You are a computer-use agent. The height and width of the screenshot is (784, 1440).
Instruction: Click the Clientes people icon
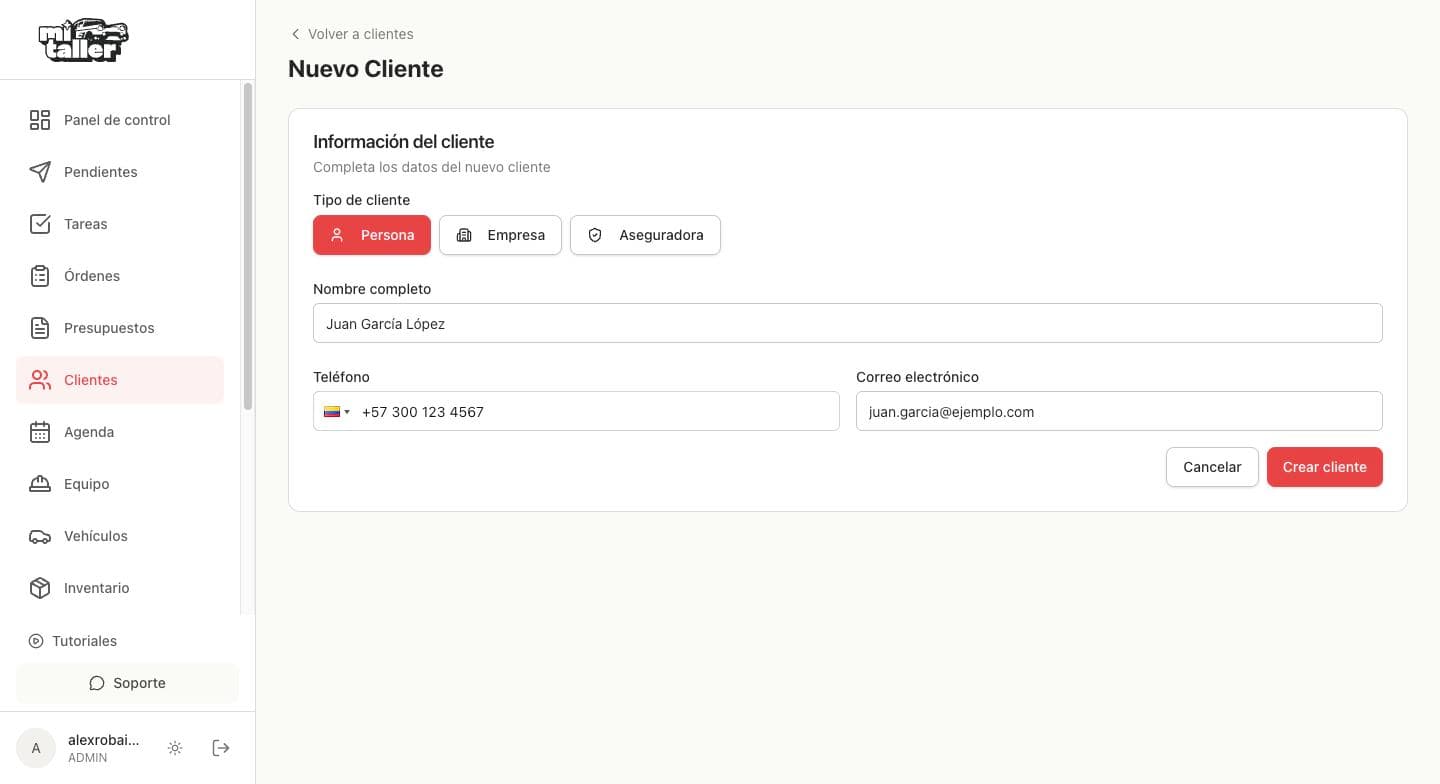tap(40, 380)
